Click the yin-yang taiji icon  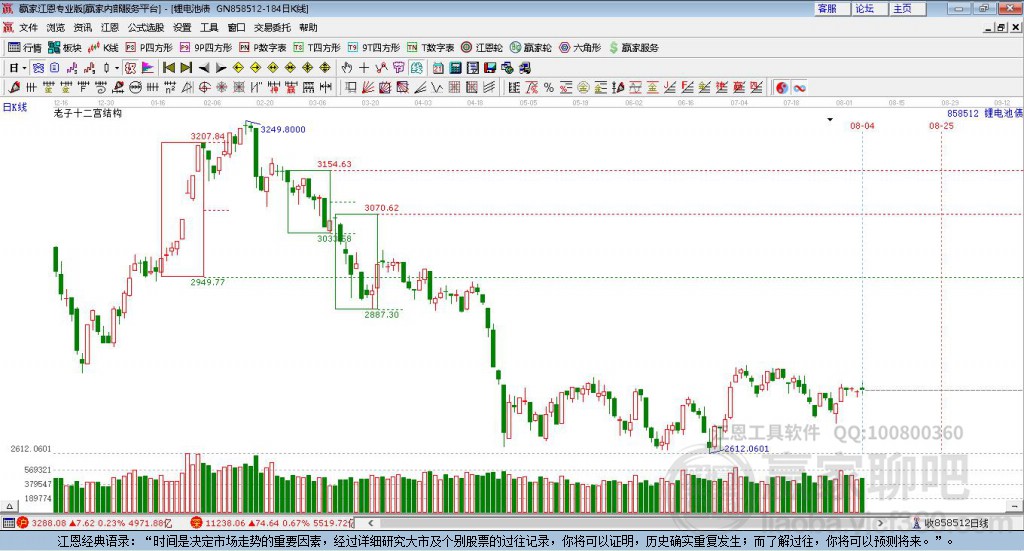coord(782,87)
